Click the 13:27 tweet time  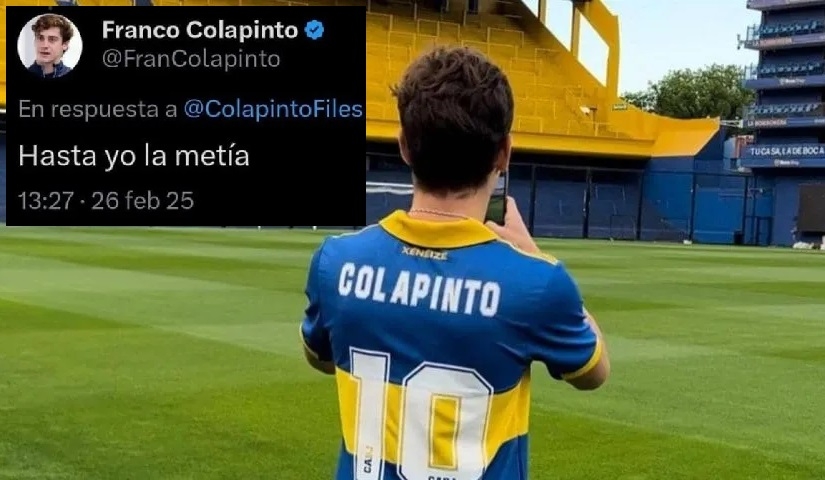46,201
